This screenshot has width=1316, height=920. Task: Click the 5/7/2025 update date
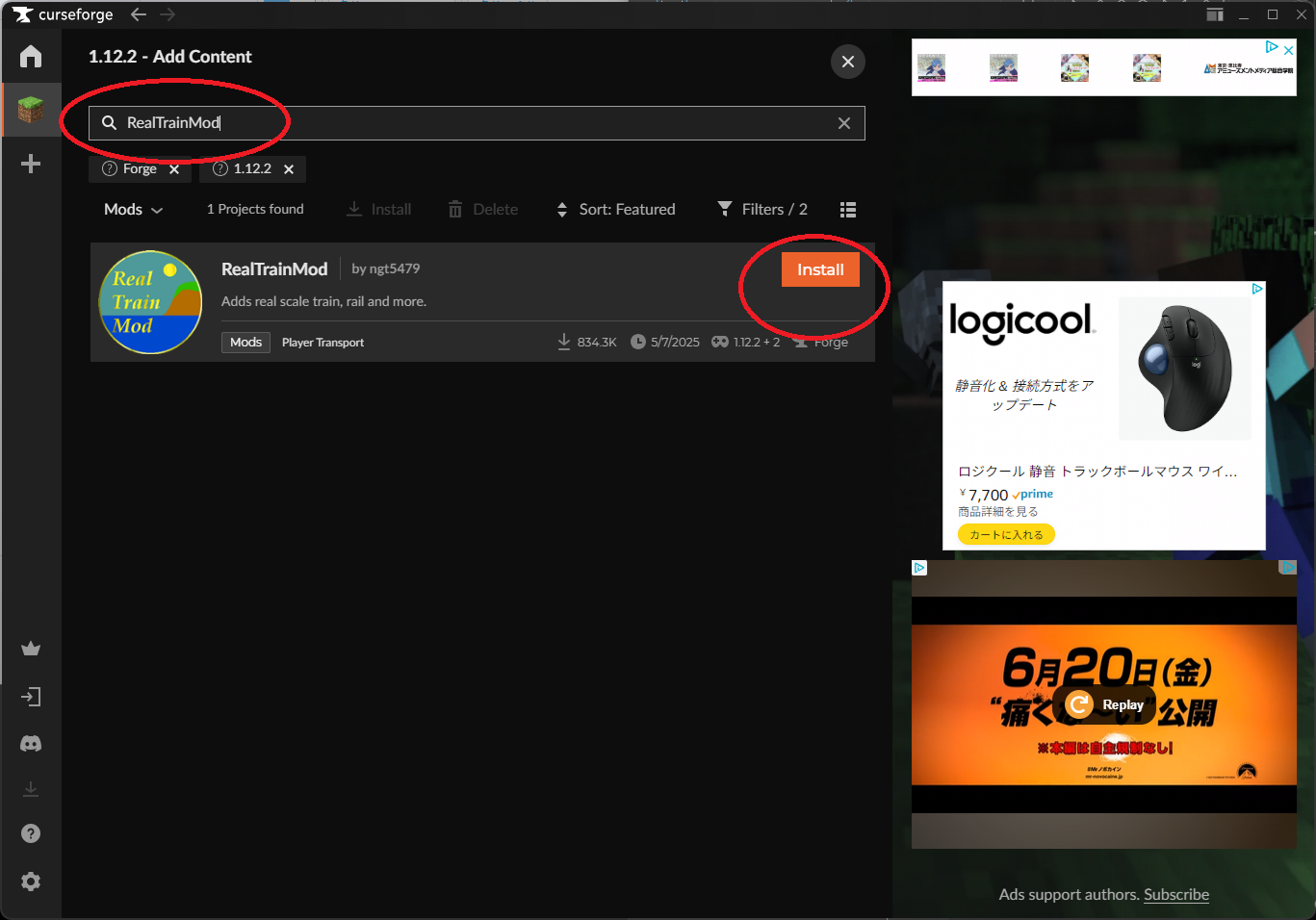(x=665, y=342)
